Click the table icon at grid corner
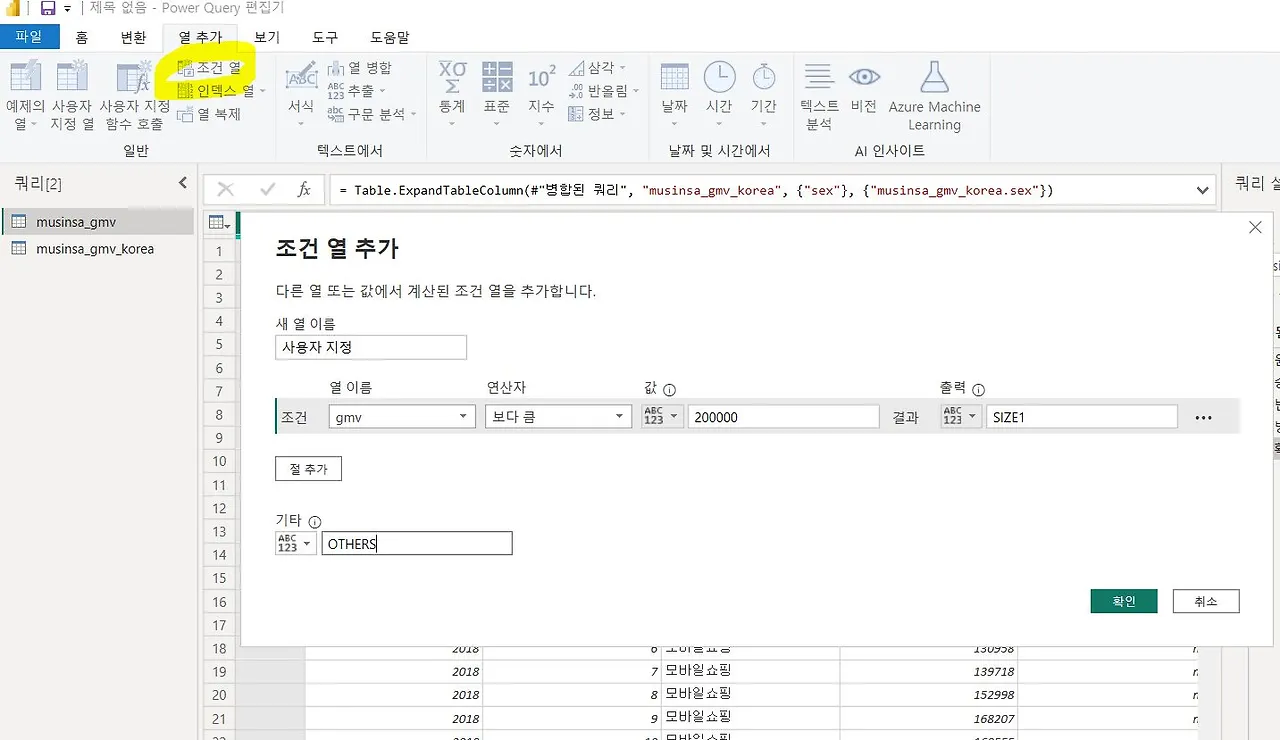 point(218,224)
